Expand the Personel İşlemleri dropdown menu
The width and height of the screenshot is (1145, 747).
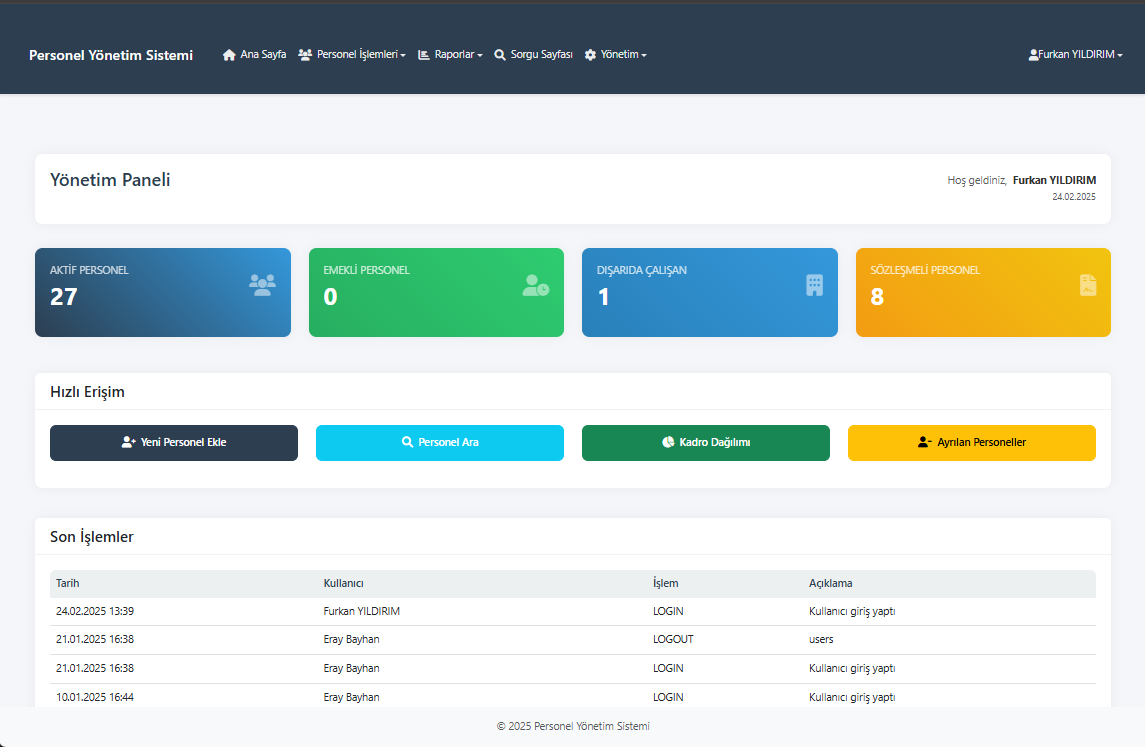pyautogui.click(x=352, y=55)
